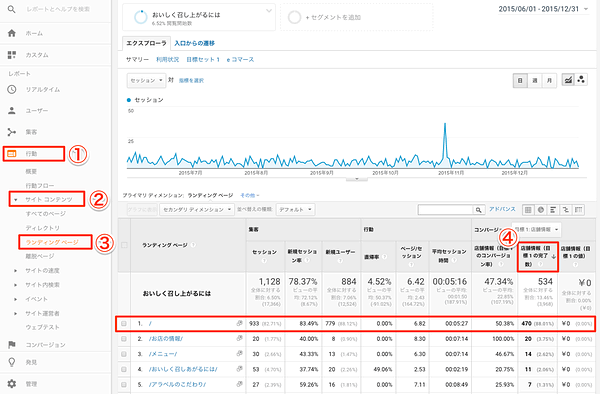Open the /お店の情報/ landing page link
This screenshot has height=394, width=600.
tap(166, 339)
